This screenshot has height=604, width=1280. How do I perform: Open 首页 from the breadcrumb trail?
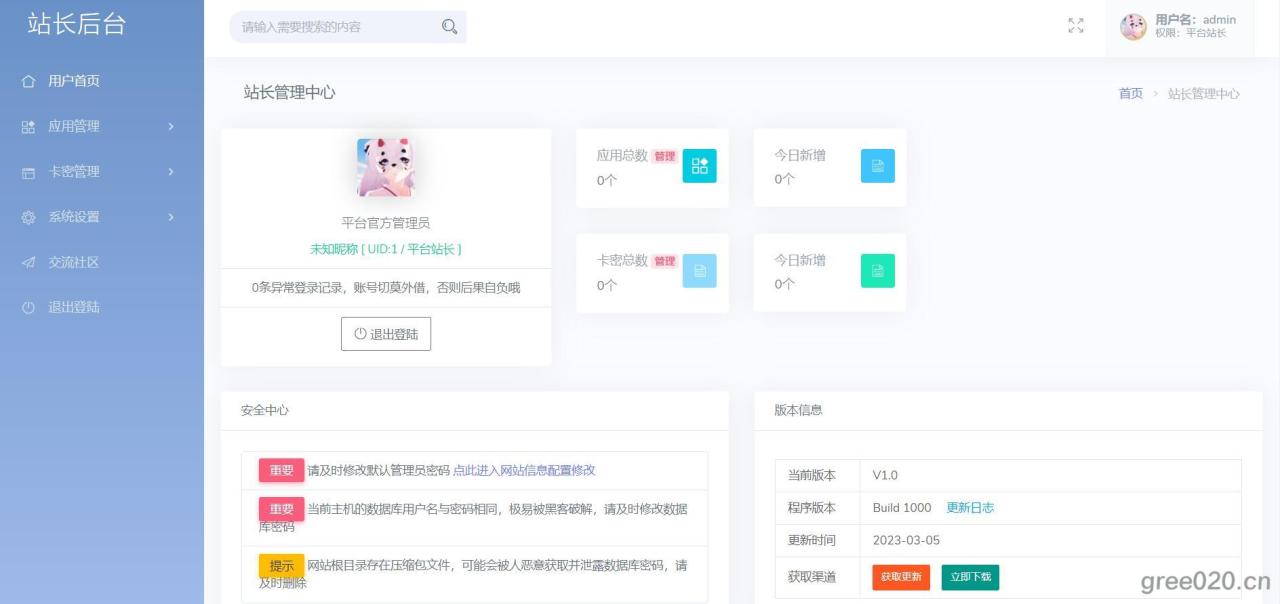[1130, 93]
